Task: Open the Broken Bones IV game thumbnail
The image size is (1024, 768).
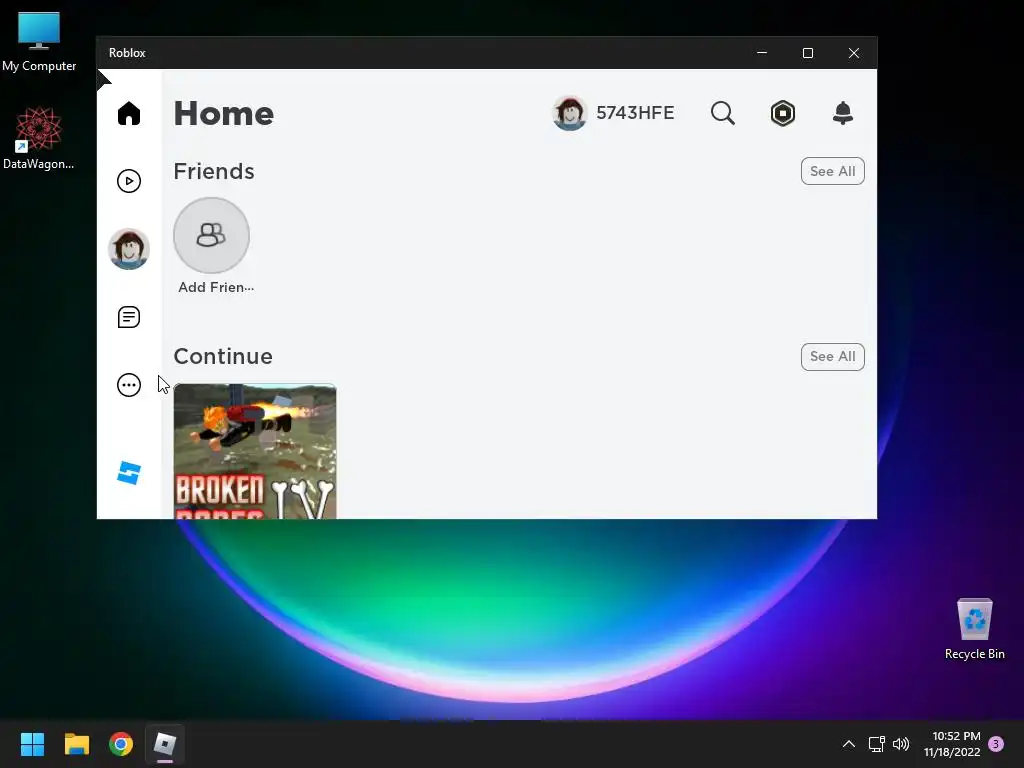Action: 255,451
